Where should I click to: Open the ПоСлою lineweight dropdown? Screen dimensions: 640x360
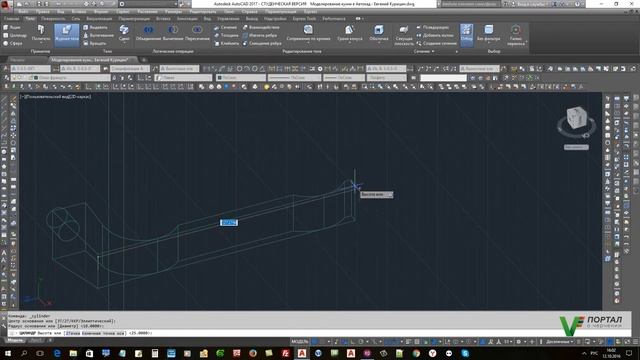[344, 78]
